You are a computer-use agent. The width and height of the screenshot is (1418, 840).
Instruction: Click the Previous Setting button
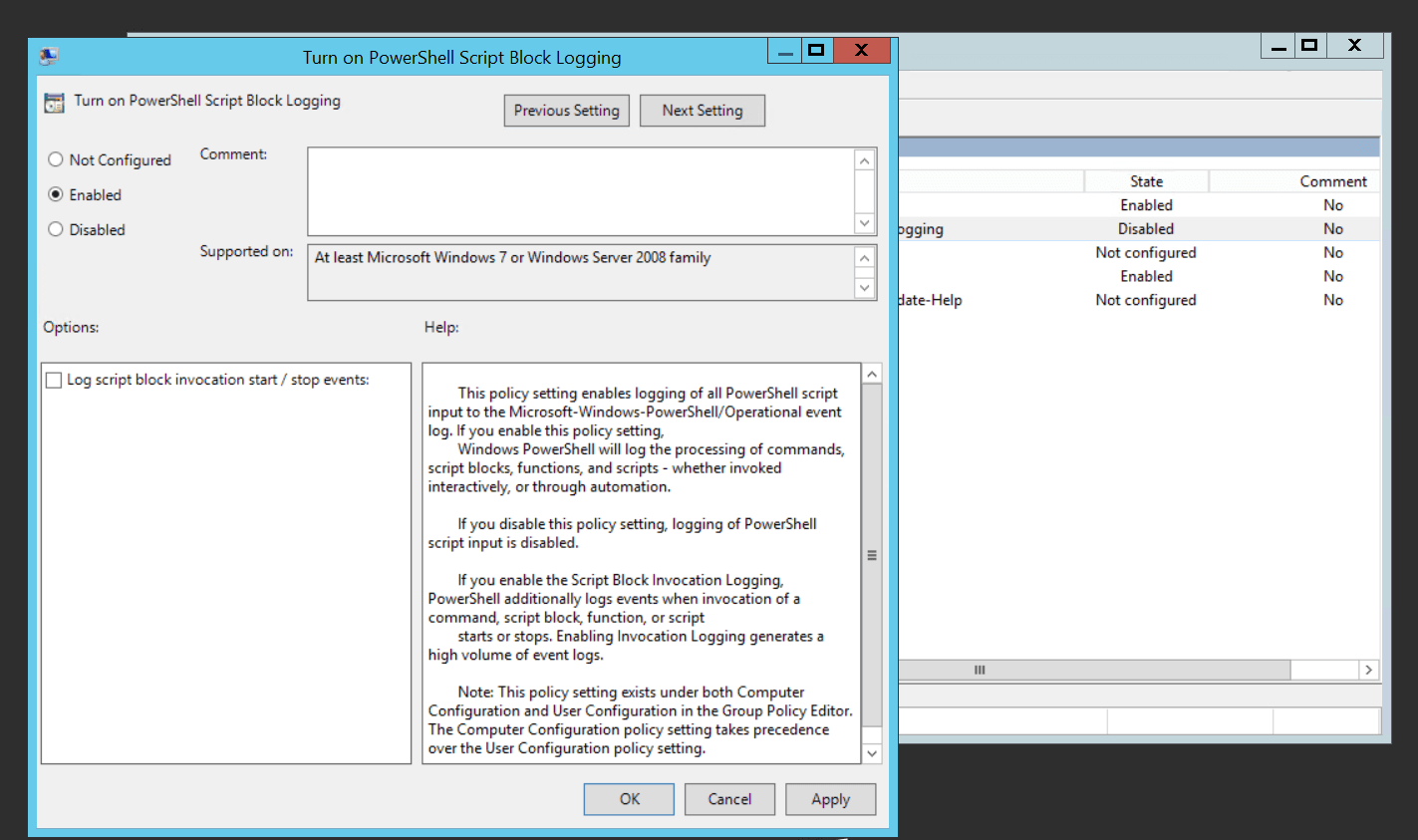coord(566,110)
